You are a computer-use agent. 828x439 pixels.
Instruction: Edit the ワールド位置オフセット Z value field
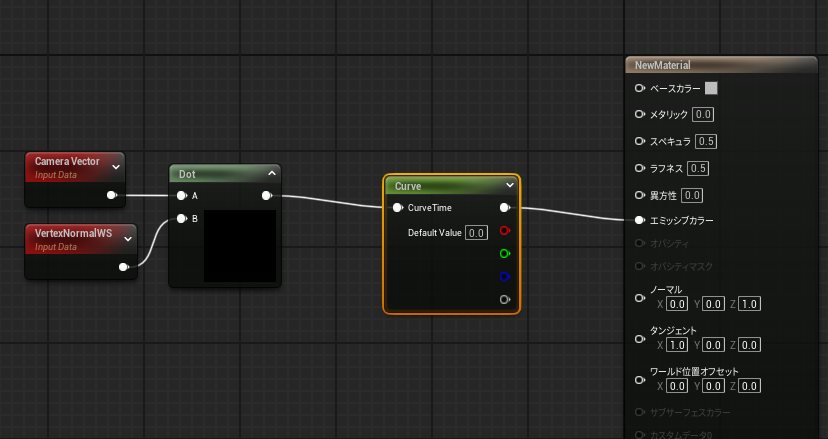(749, 387)
